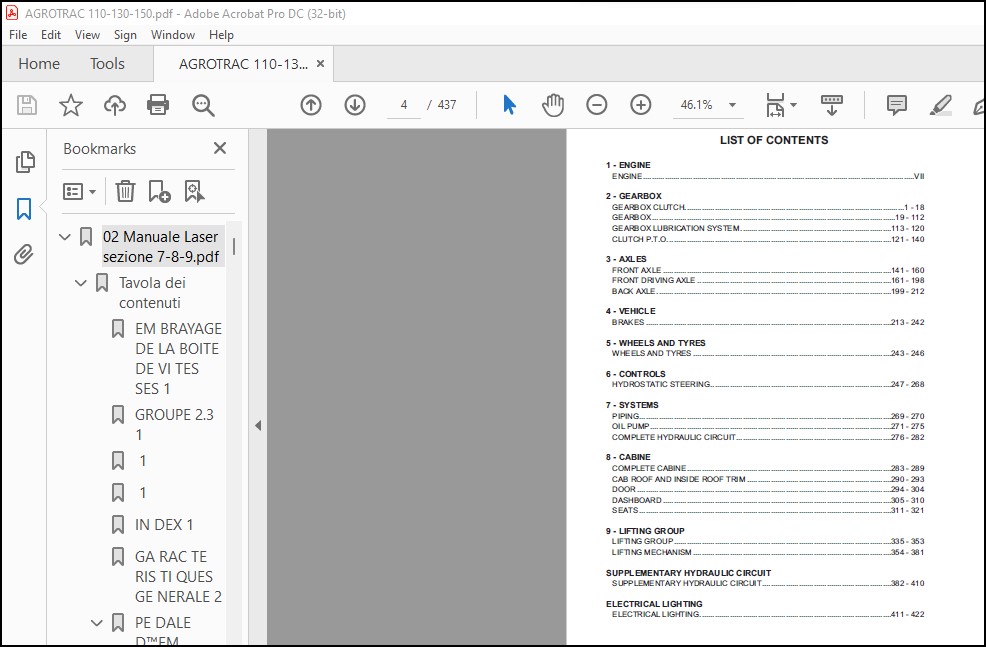Screen dimensions: 986x647
Task: Click the WHEELS AND TYRES page entry
Action: 768,353
